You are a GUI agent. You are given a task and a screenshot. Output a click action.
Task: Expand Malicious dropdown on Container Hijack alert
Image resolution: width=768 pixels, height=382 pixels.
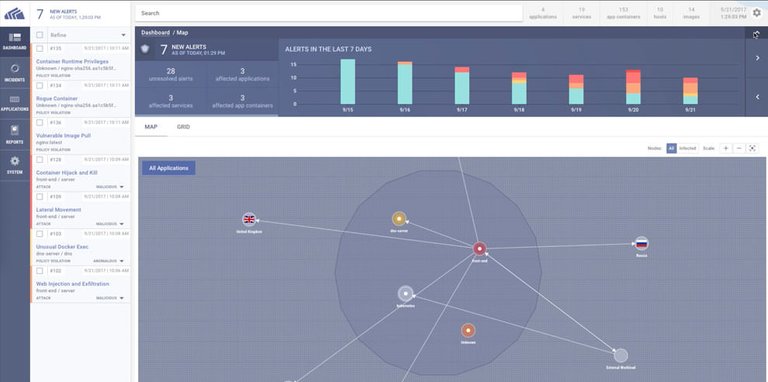(109, 187)
